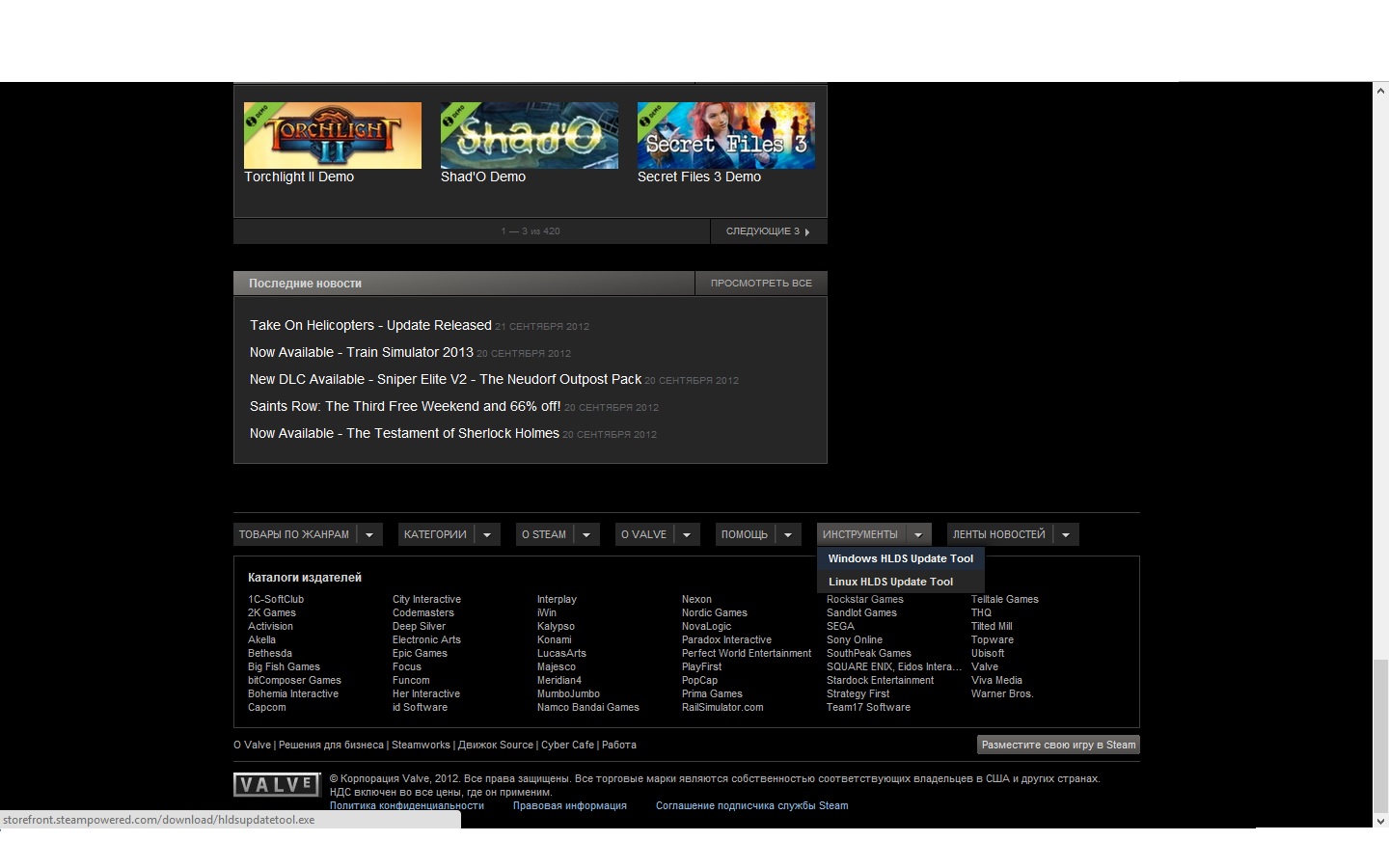Expand the ПОМОЩЬ dropdown arrow
1389x868 pixels.
pyautogui.click(x=788, y=534)
